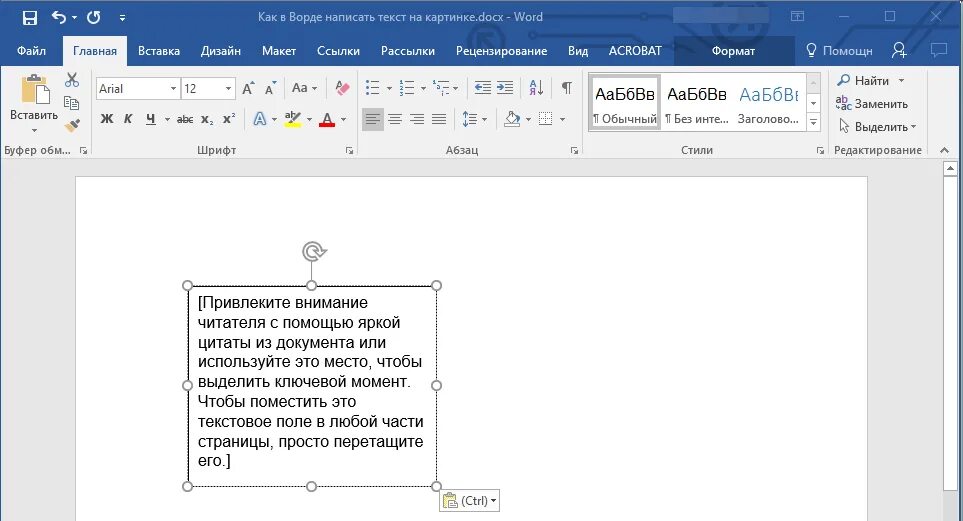Apply the highlight color marker
Screen dimensions: 963x521
click(293, 119)
